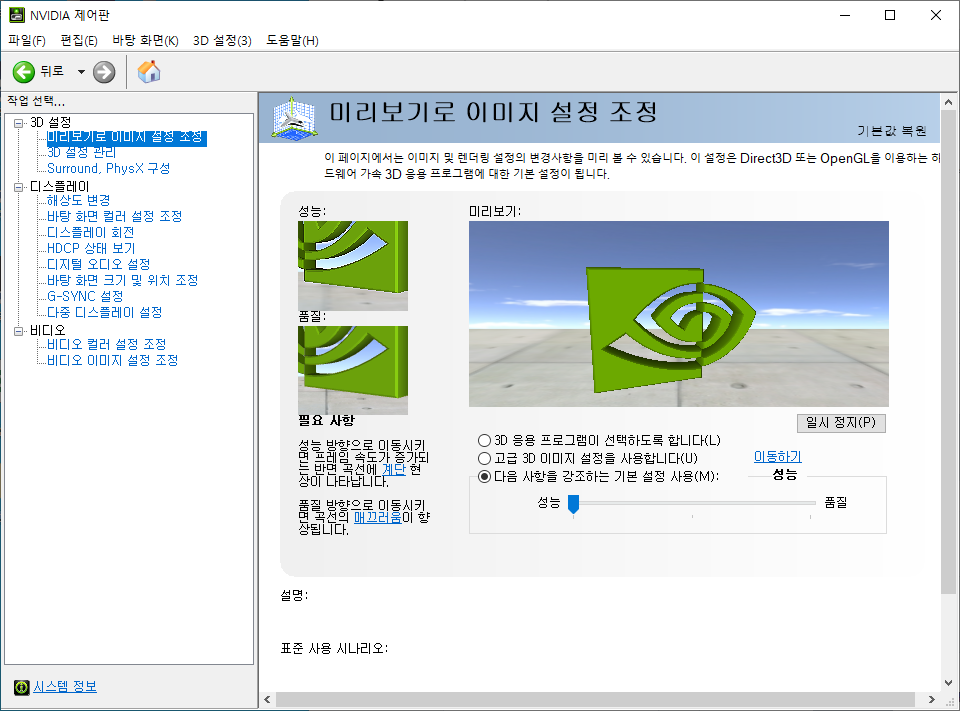Open '디스플레이 회전' tree item
The width and height of the screenshot is (960, 711).
pos(91,232)
